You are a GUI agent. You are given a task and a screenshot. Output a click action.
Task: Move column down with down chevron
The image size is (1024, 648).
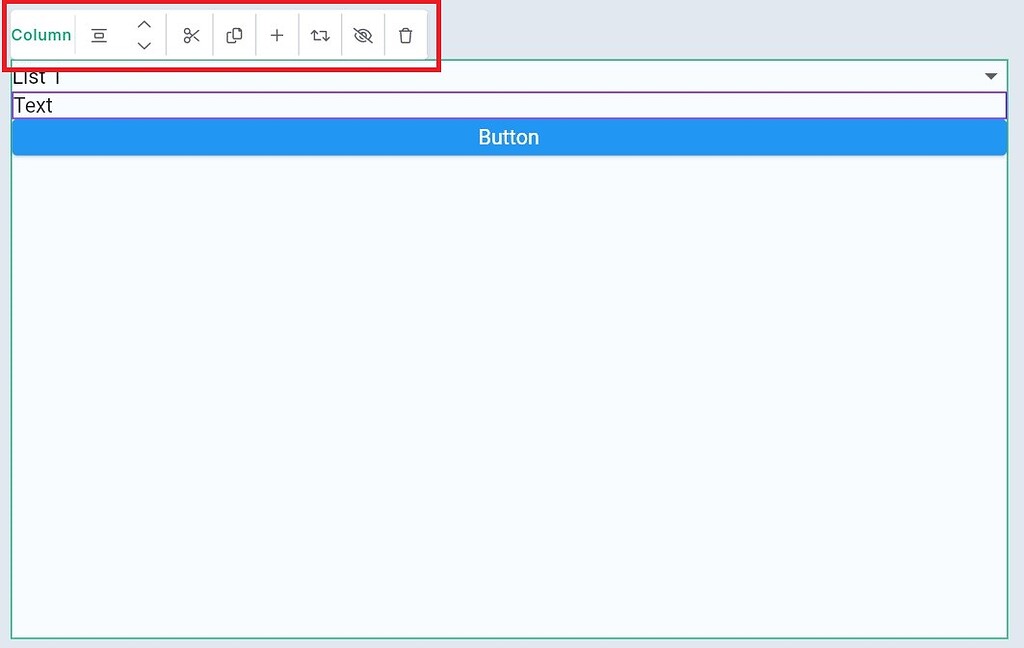point(144,46)
